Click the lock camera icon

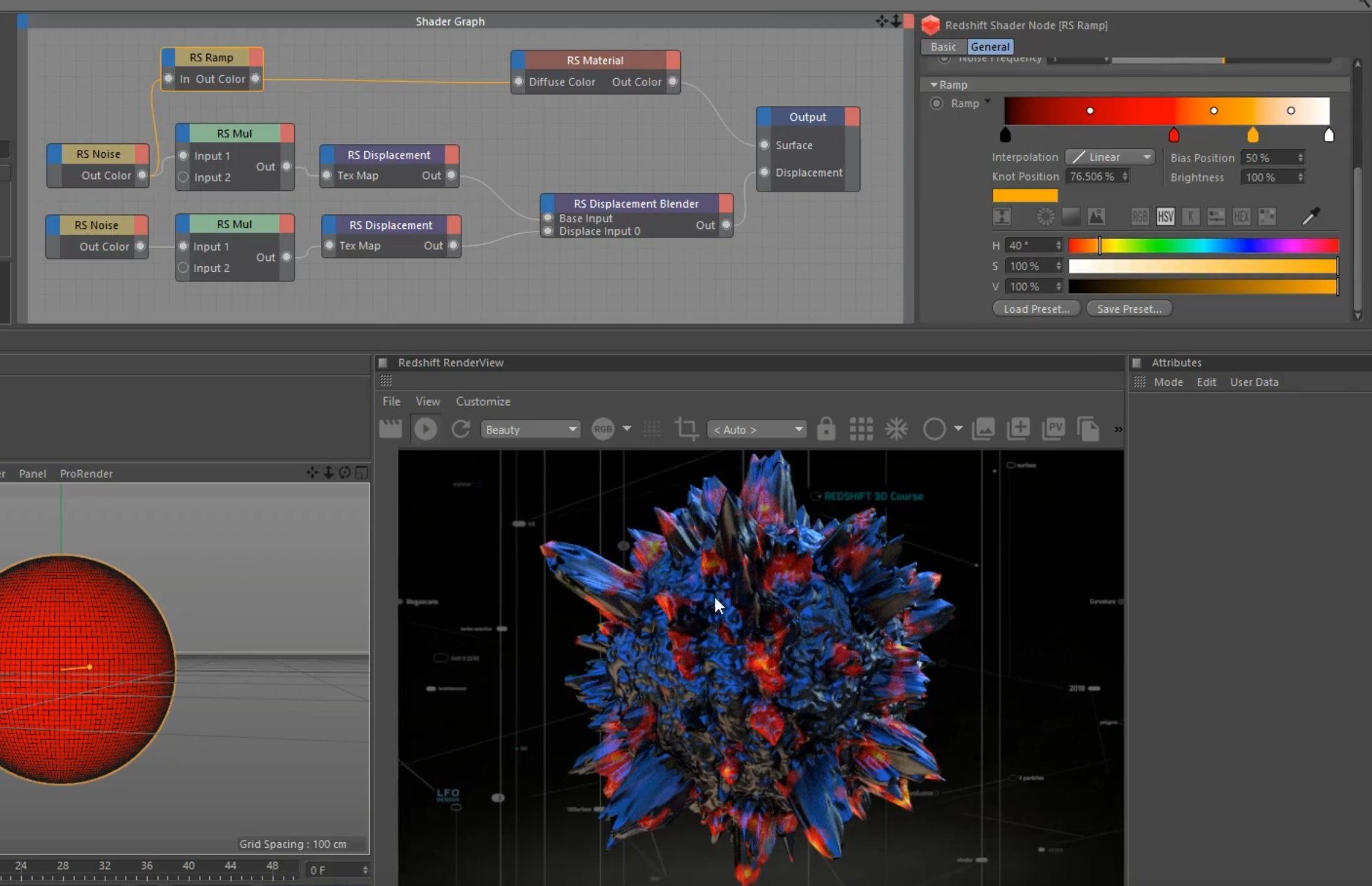826,429
